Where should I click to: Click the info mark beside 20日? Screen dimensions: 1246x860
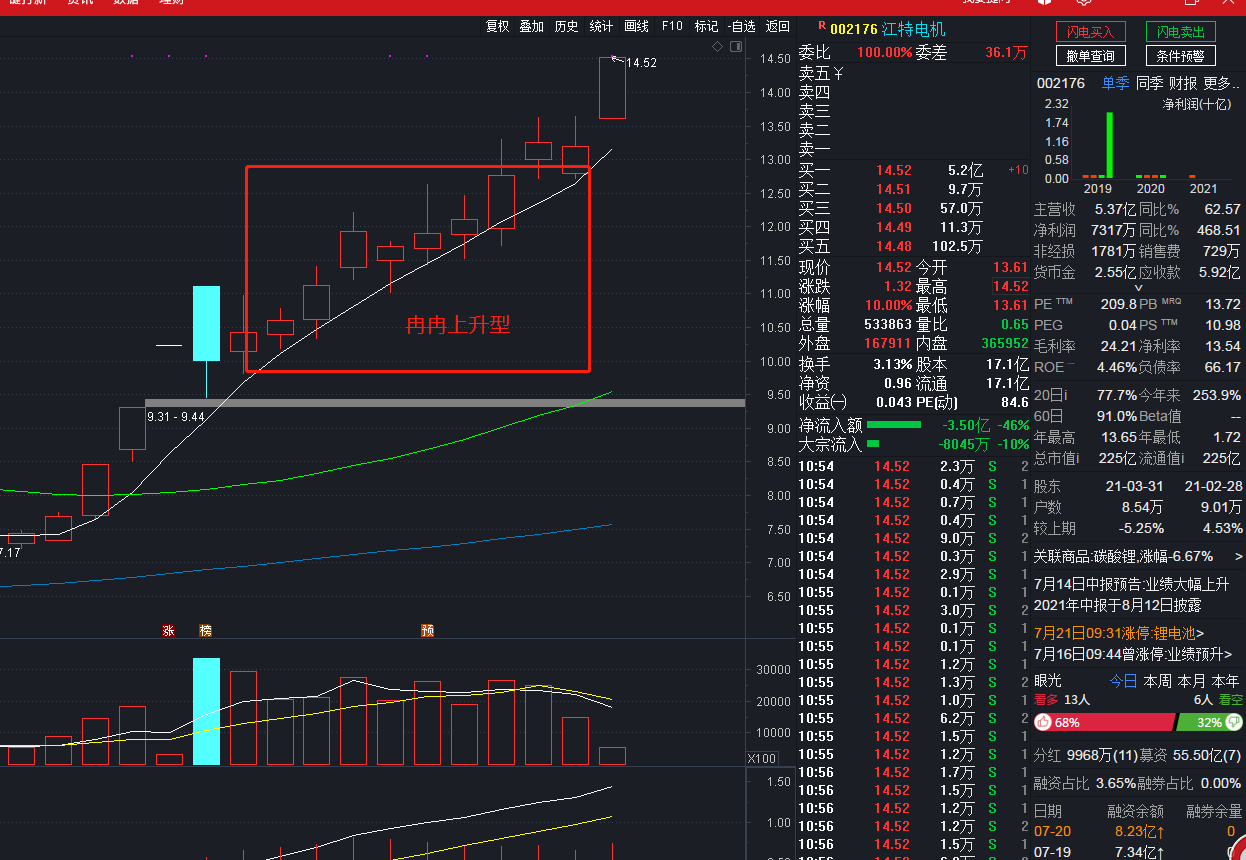(1064, 393)
